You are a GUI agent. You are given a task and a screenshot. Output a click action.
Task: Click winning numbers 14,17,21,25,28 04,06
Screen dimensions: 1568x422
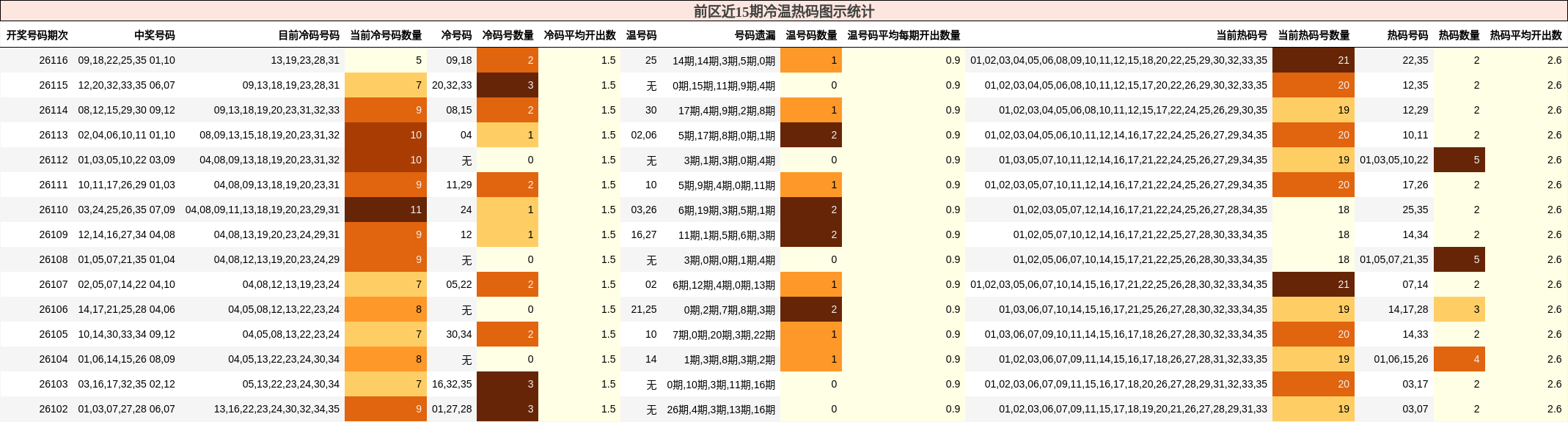point(127,309)
